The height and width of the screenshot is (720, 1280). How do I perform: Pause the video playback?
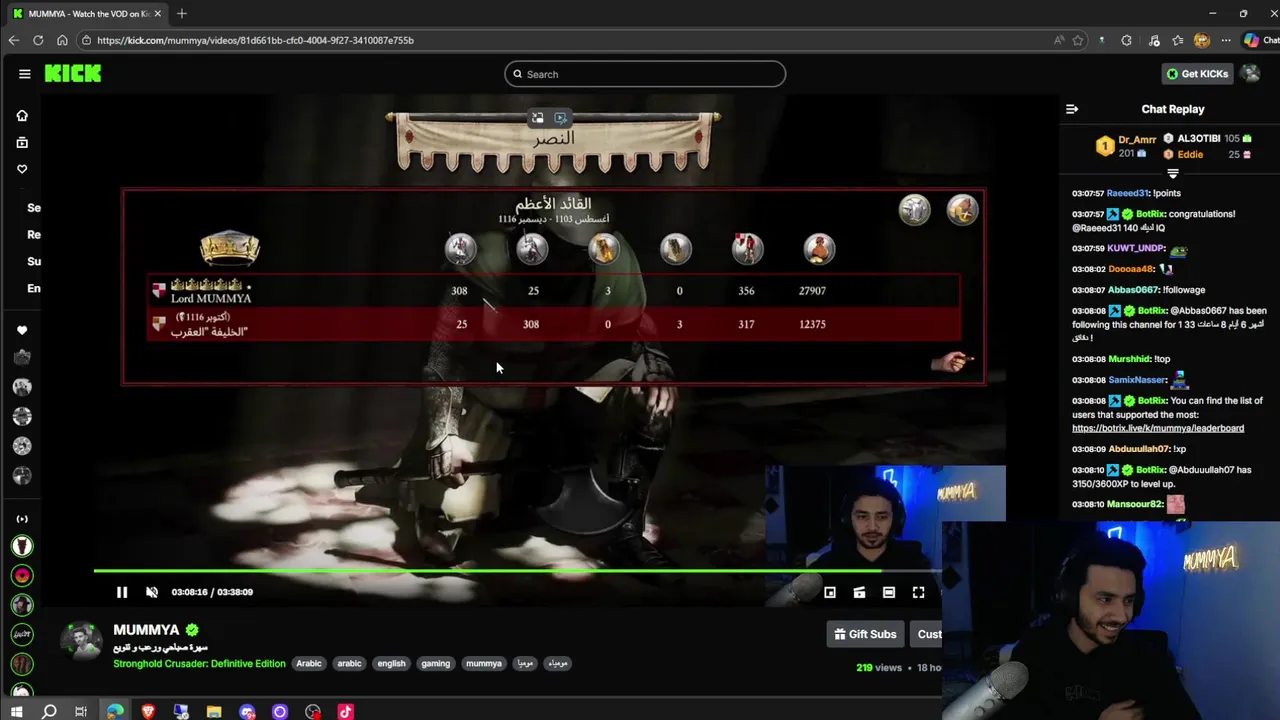pos(122,592)
